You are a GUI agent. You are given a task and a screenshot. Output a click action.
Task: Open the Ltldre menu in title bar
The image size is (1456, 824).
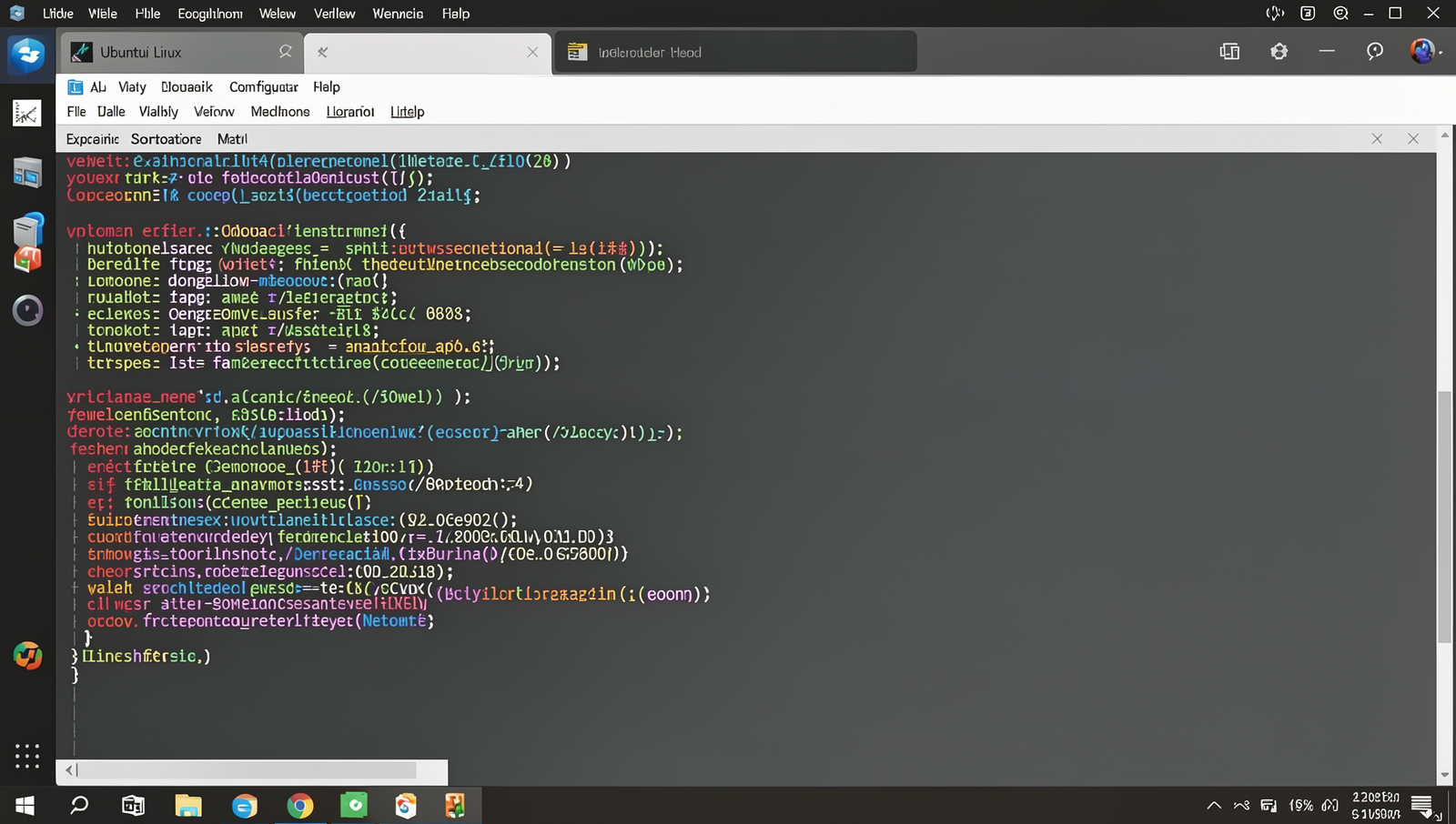(x=58, y=14)
